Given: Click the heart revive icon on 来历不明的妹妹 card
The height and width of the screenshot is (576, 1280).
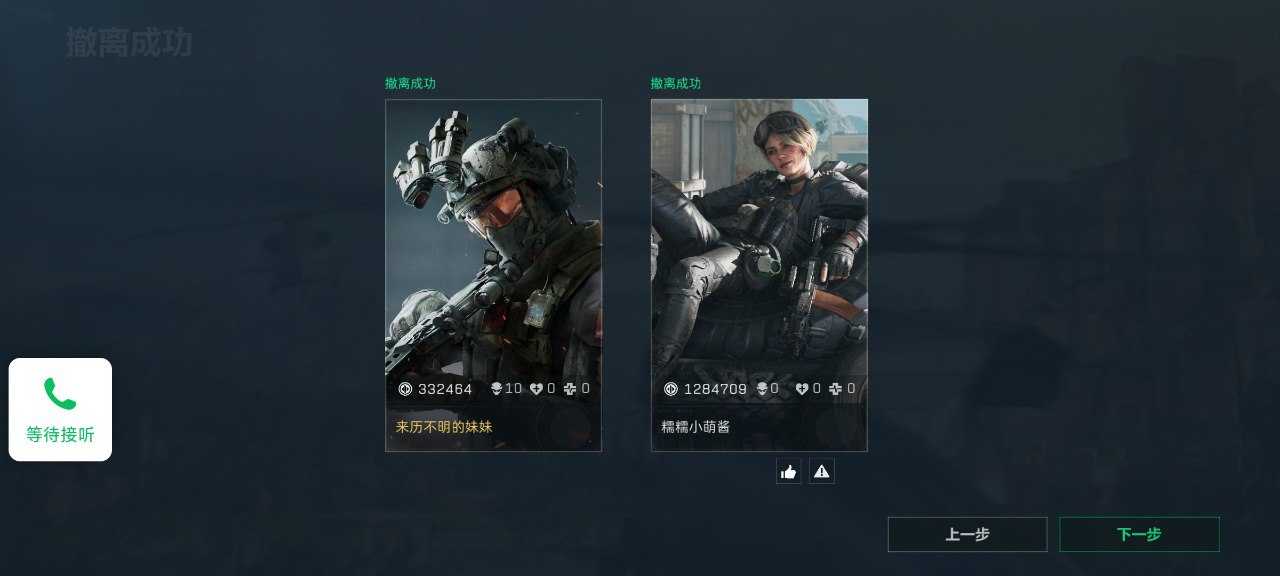Looking at the screenshot, I should coord(536,389).
